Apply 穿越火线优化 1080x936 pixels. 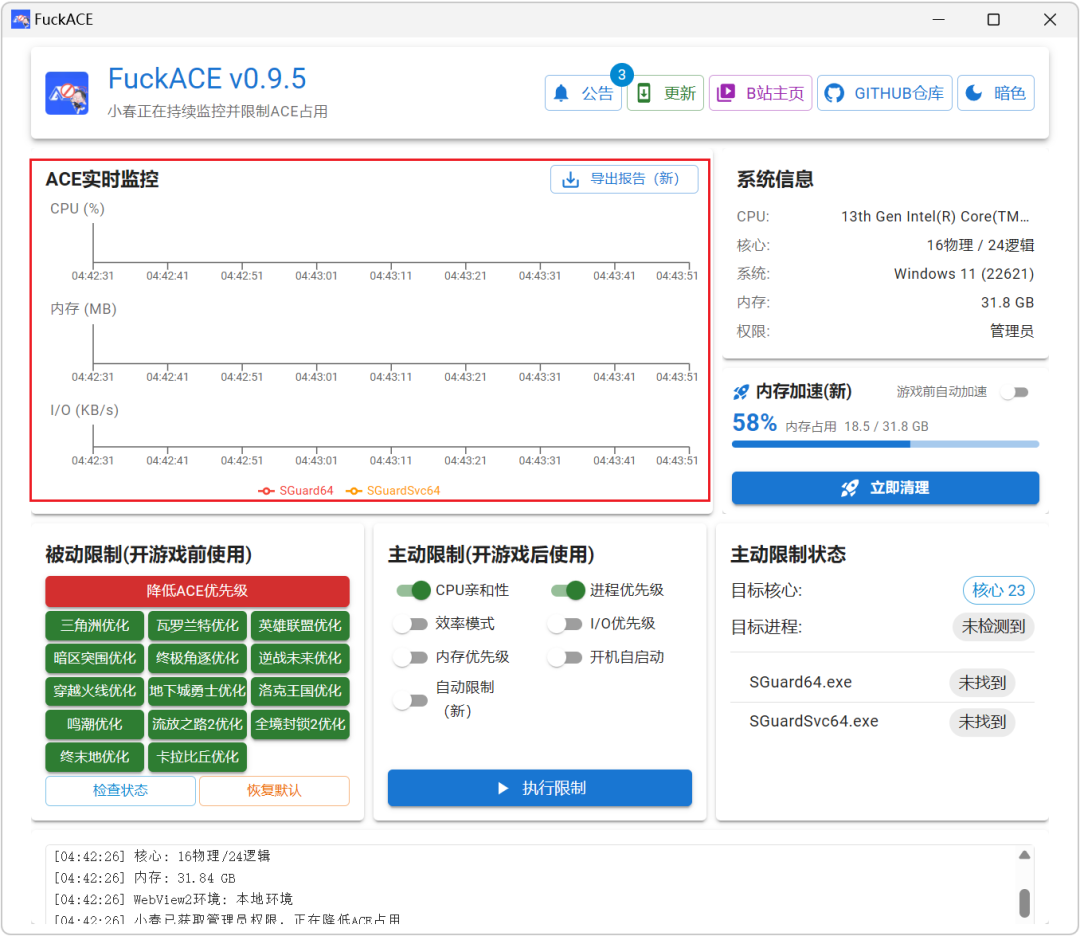pyautogui.click(x=94, y=691)
